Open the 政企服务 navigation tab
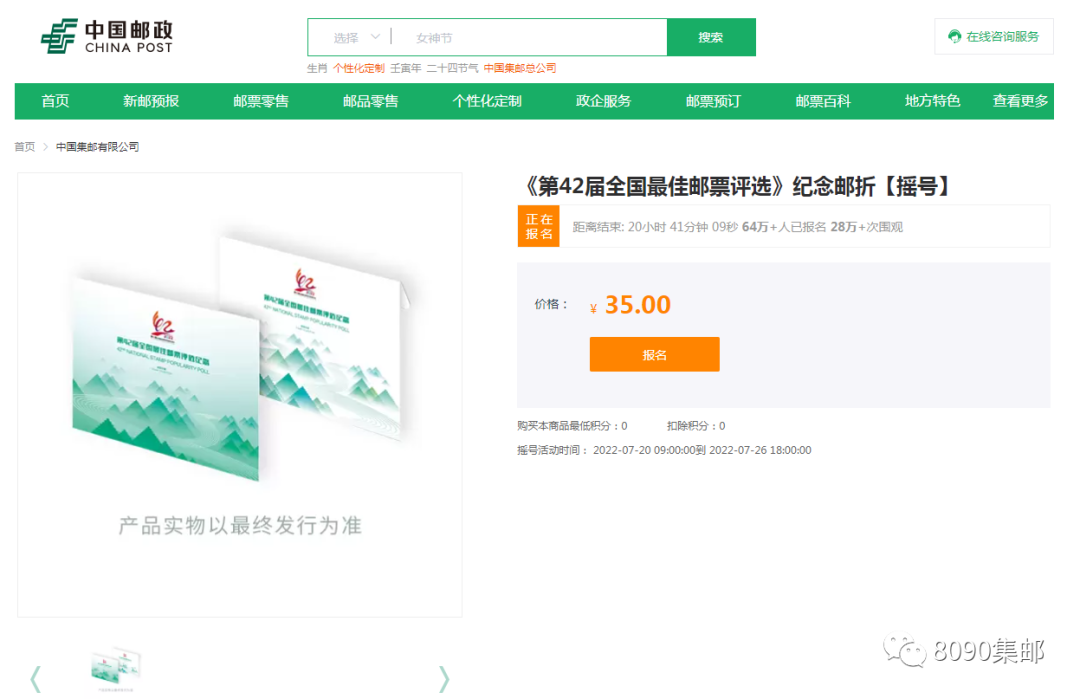 click(603, 101)
